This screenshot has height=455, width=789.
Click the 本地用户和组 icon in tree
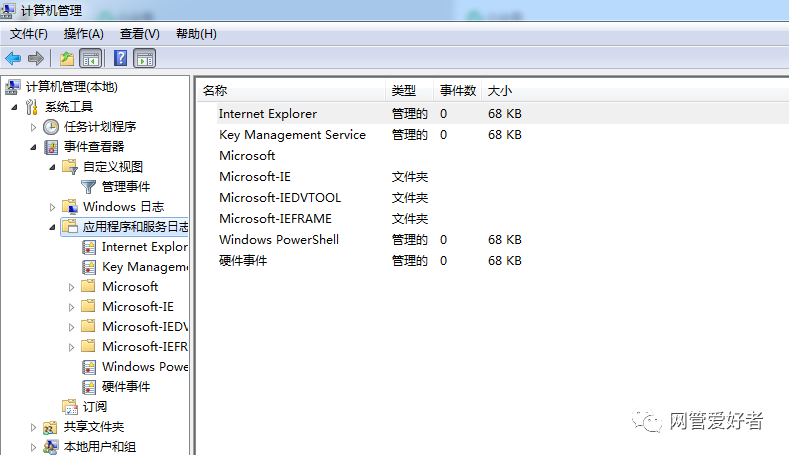51,447
